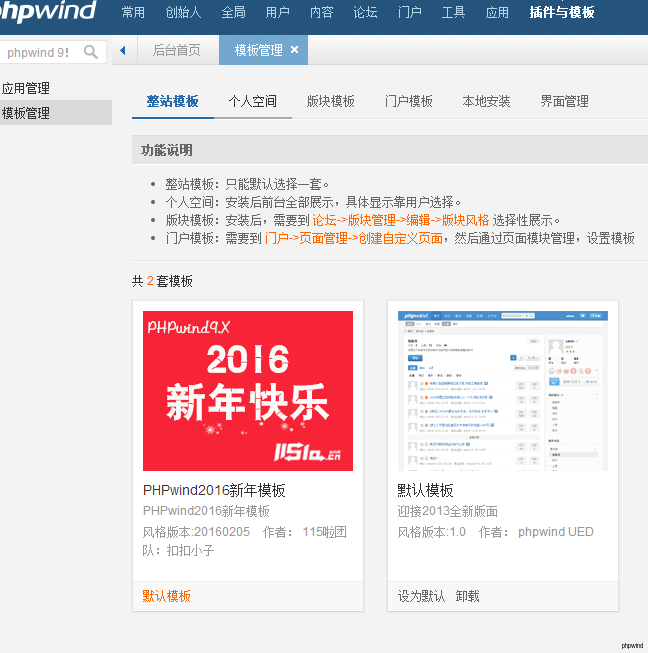This screenshot has width=648, height=653.
Task: Switch to the 个人空间 tab
Action: click(x=253, y=101)
